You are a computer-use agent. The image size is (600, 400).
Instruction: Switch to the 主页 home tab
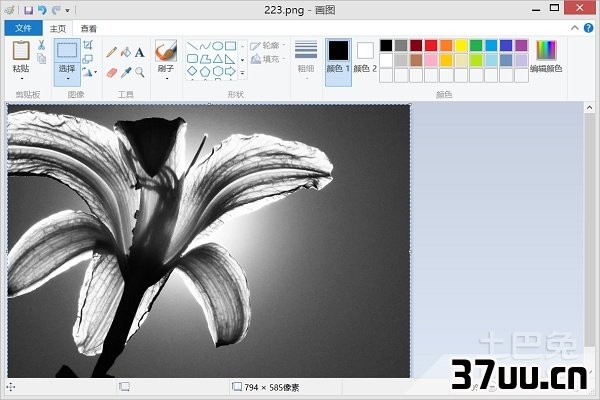coord(58,28)
